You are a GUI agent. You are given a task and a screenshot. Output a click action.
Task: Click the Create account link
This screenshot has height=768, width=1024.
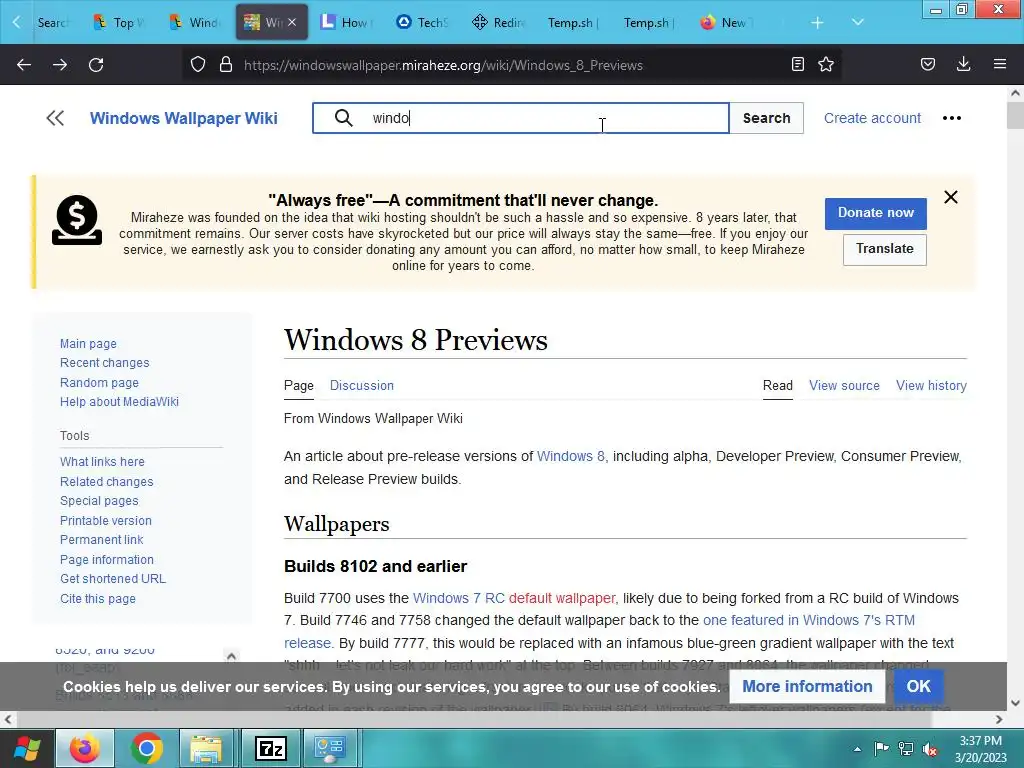pyautogui.click(x=872, y=118)
